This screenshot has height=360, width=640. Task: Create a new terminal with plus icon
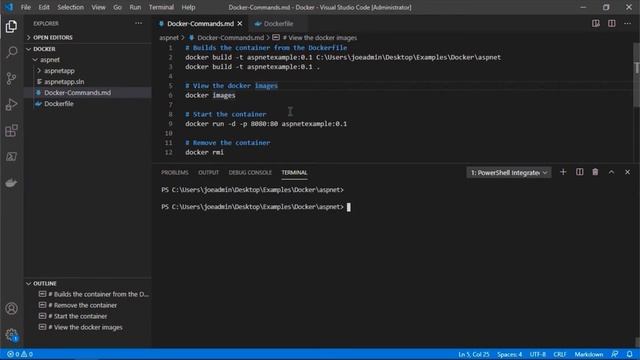click(x=563, y=172)
